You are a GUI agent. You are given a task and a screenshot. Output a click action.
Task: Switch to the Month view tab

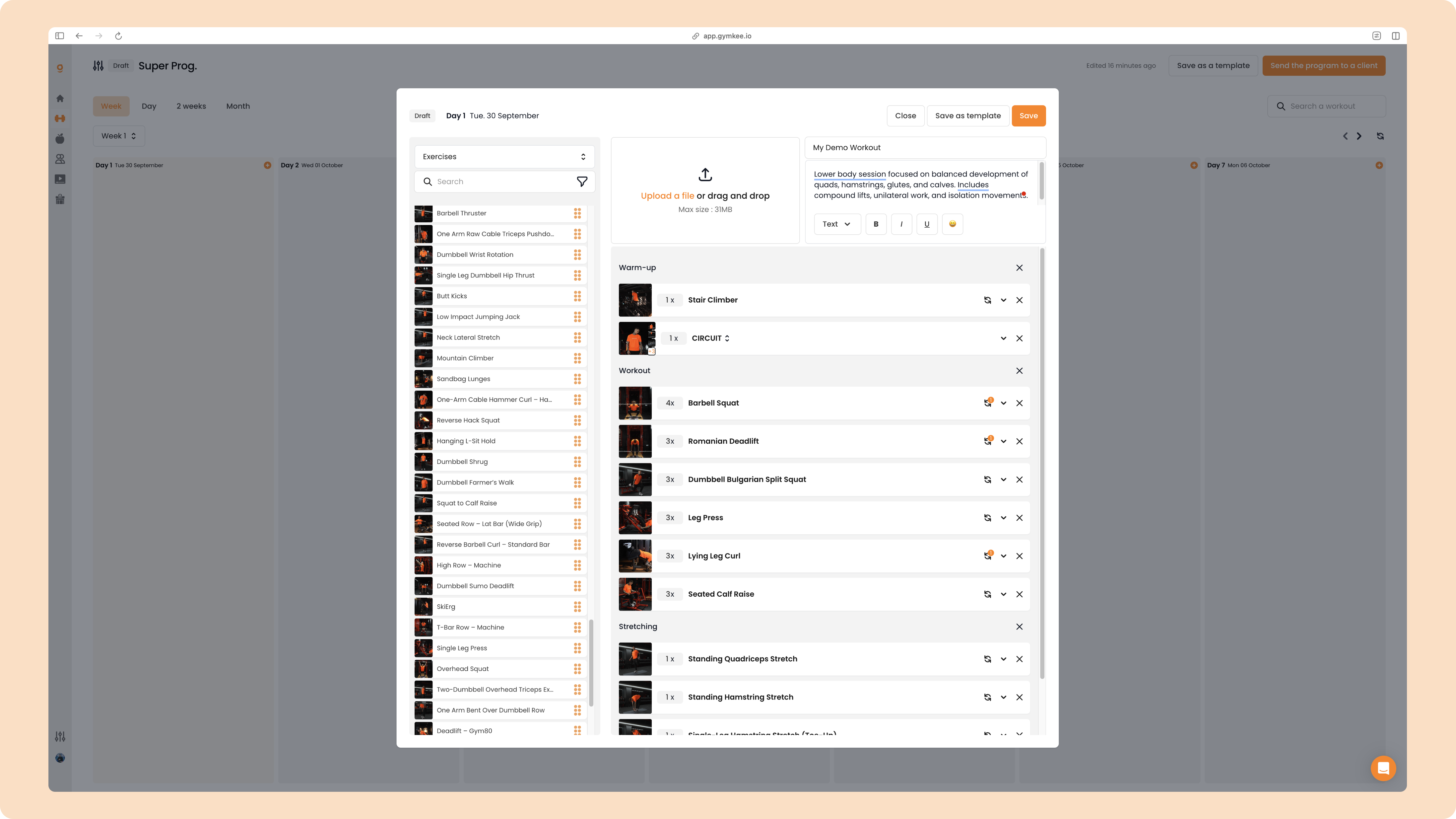tap(238, 106)
